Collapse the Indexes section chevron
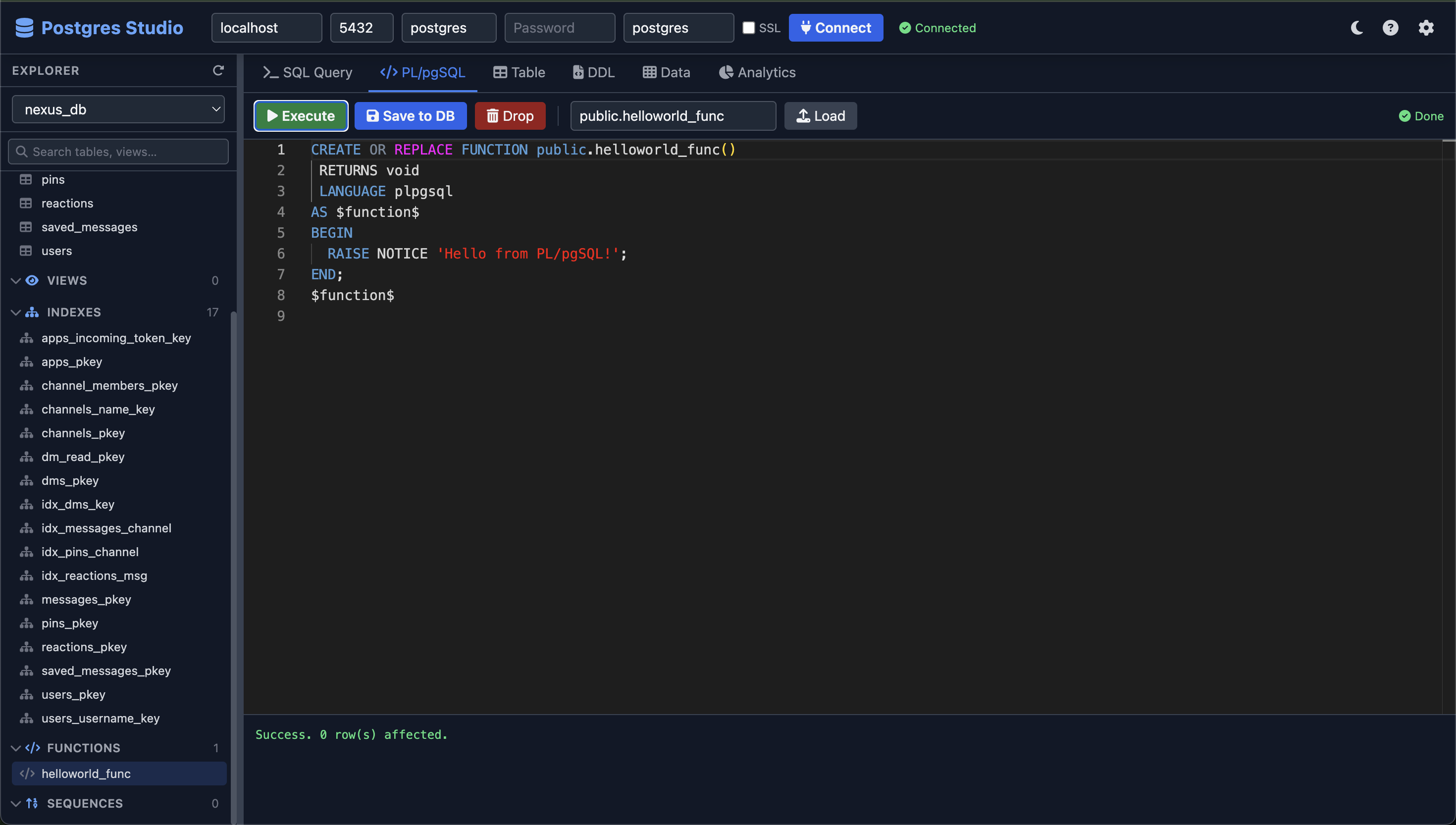The width and height of the screenshot is (1456, 825). point(16,312)
